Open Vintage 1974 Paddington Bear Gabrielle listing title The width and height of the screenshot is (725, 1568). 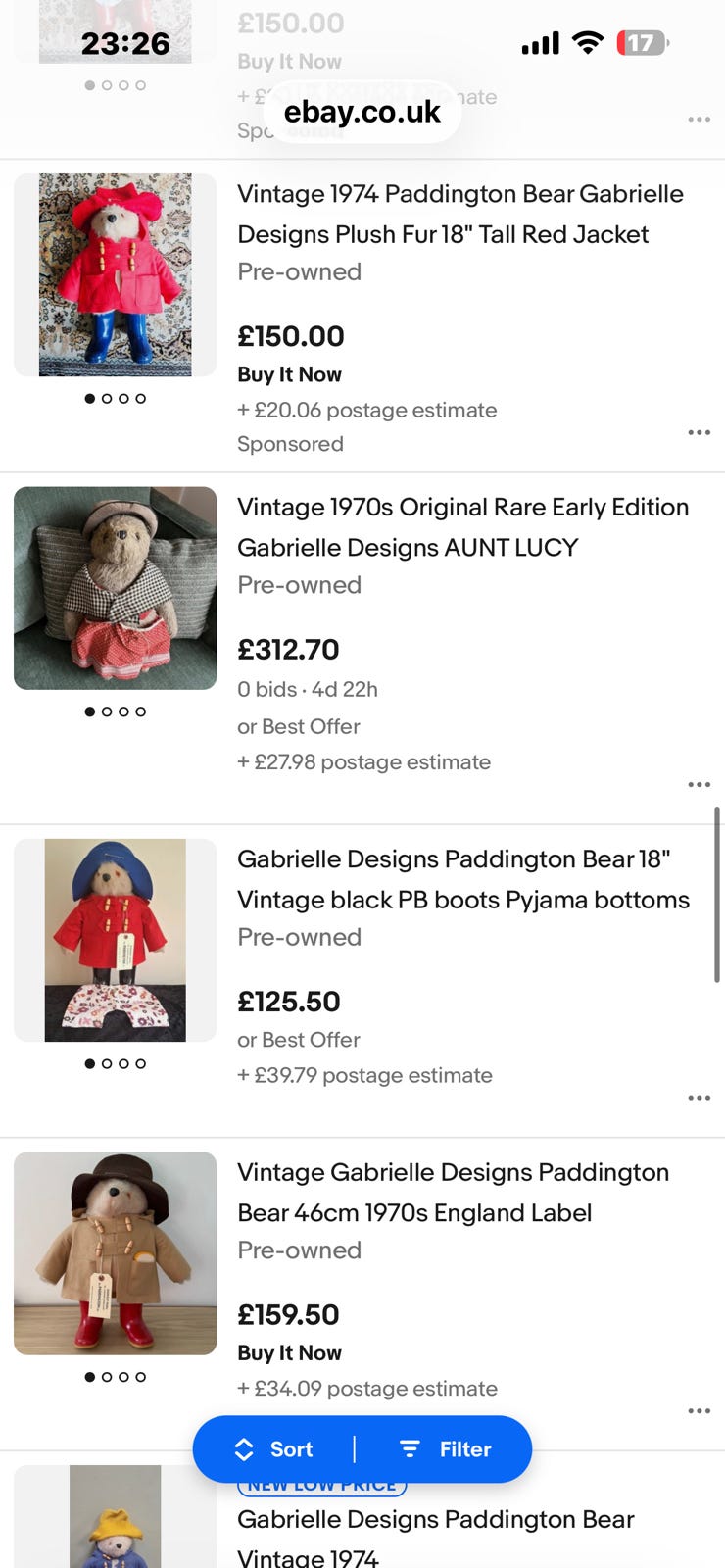pyautogui.click(x=460, y=214)
